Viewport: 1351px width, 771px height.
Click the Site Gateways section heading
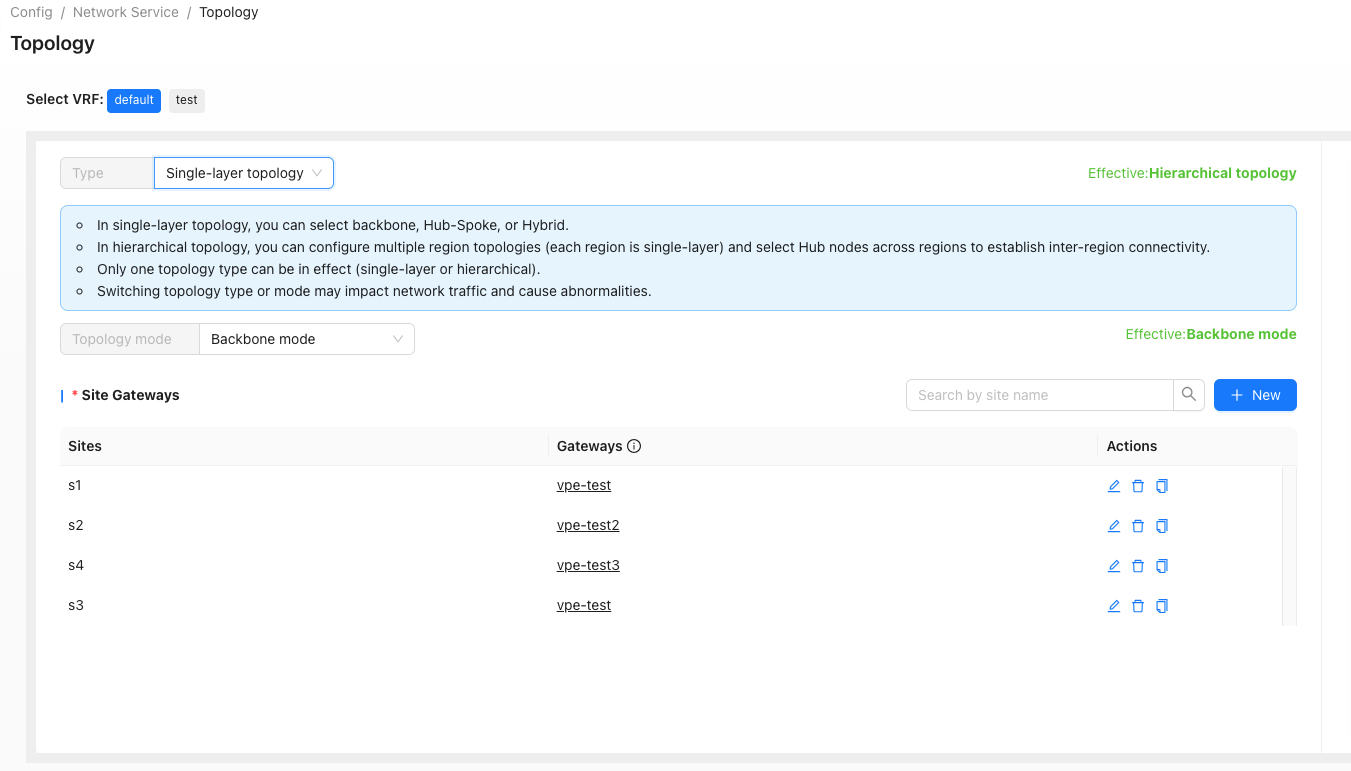click(x=130, y=395)
